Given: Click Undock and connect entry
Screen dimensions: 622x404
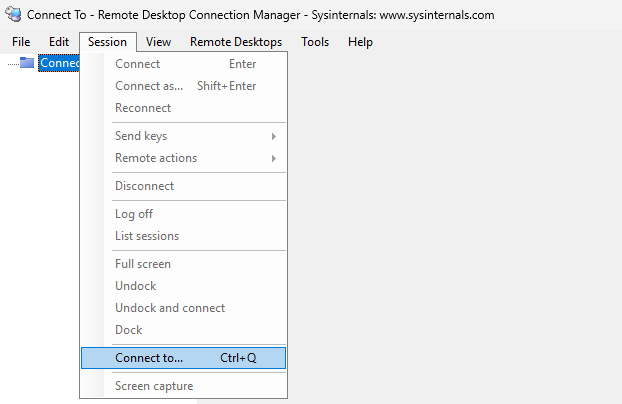Looking at the screenshot, I should point(170,308).
